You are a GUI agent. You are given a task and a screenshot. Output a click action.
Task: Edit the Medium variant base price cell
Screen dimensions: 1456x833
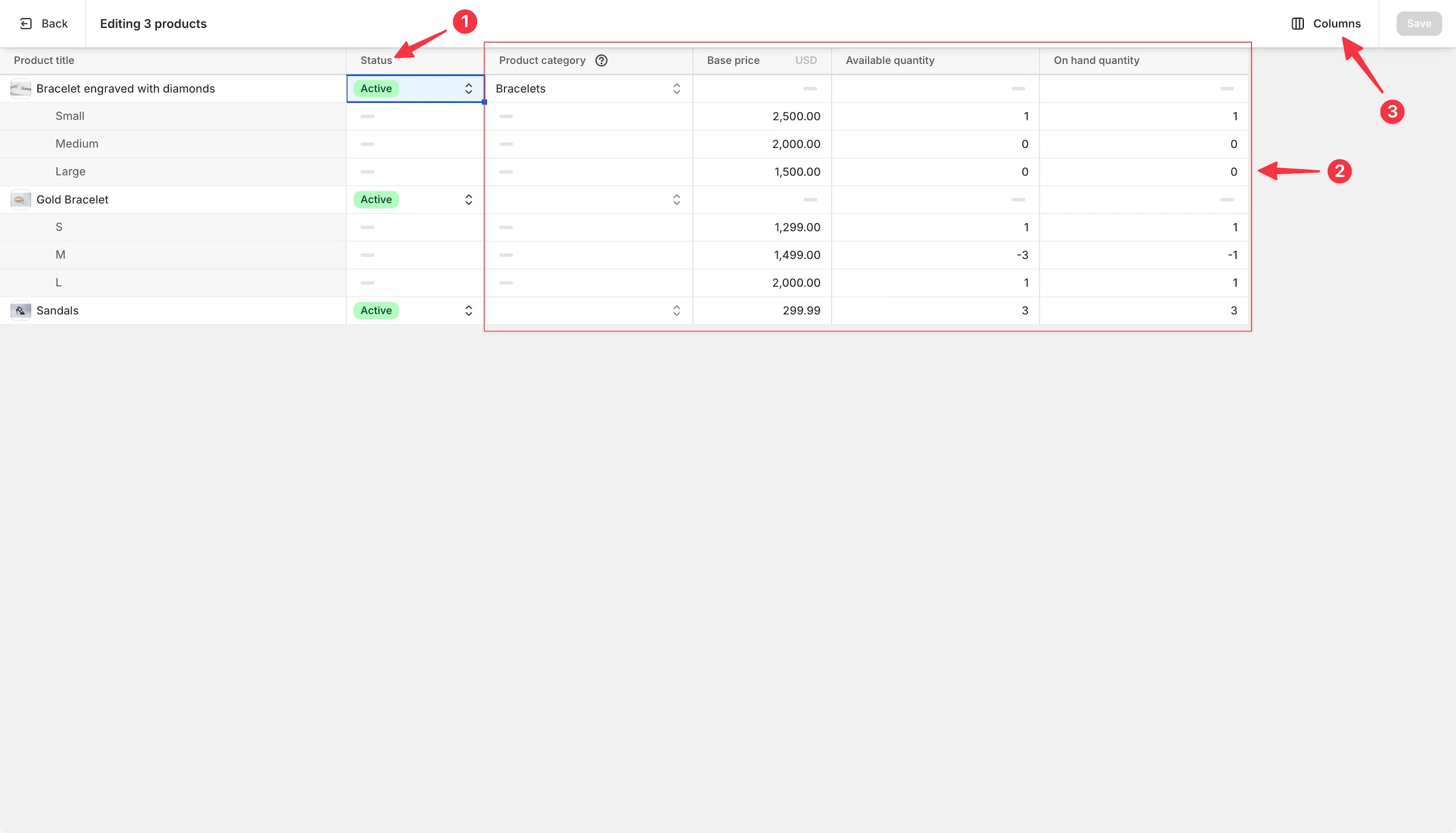tap(762, 144)
